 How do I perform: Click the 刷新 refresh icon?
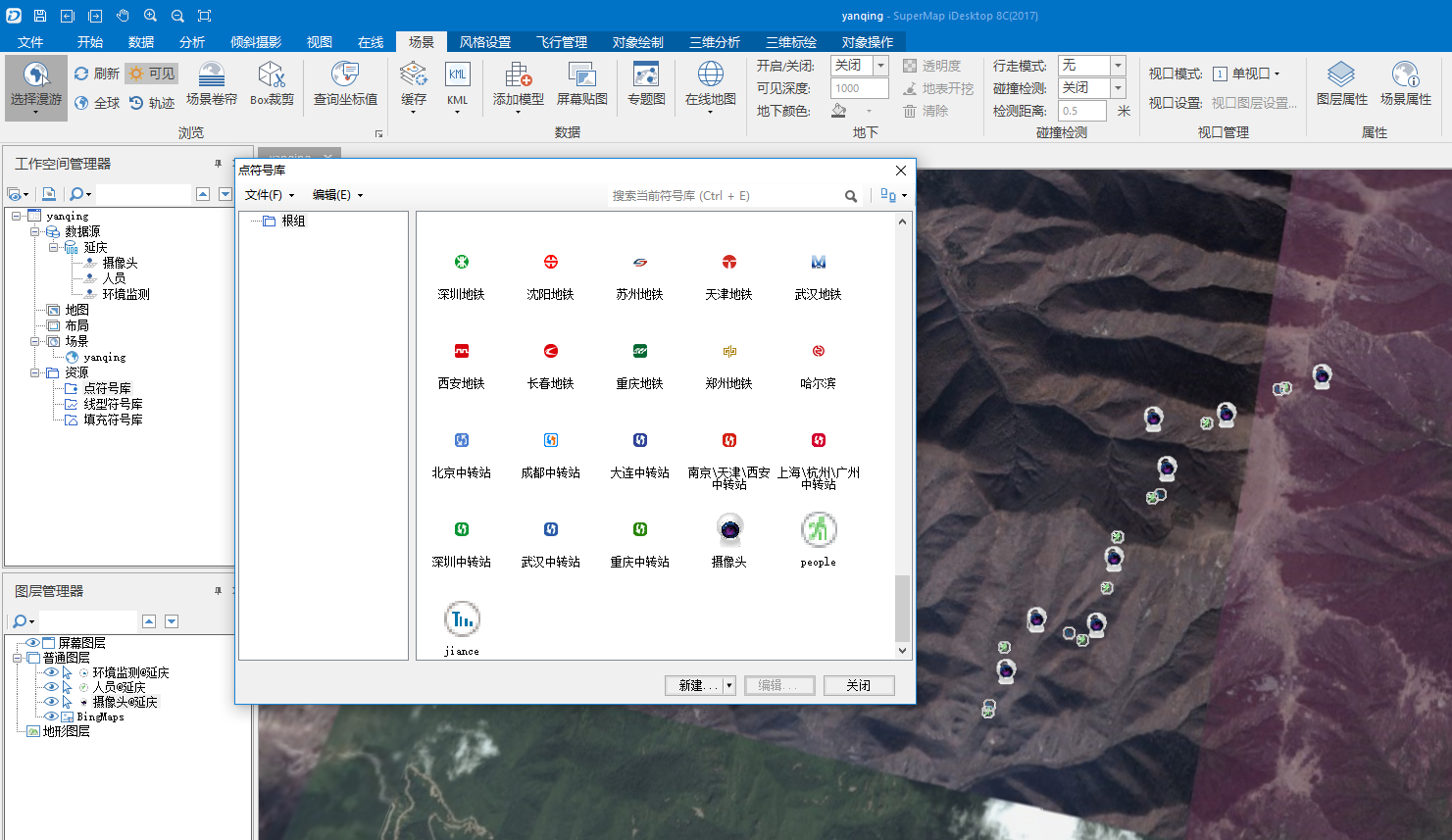[x=81, y=74]
